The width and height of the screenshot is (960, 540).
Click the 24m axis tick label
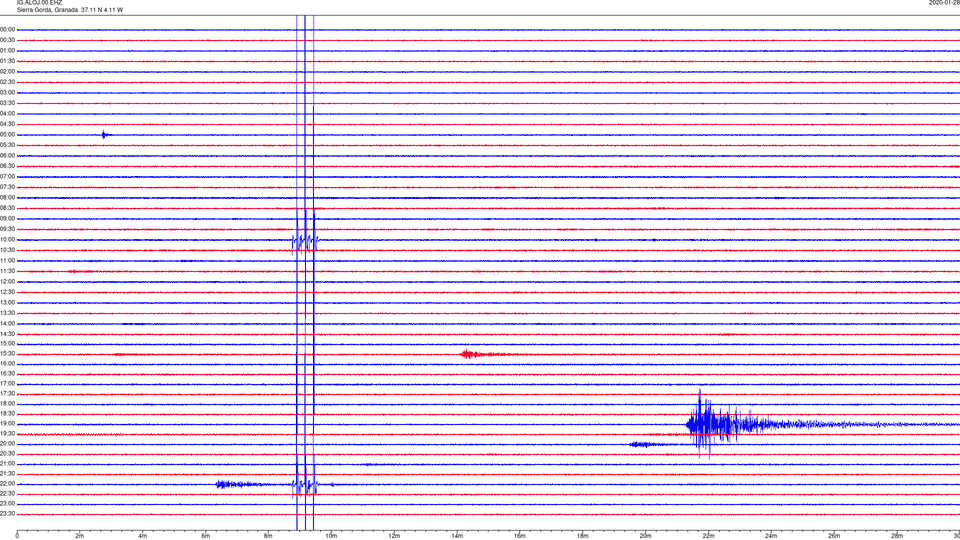[x=771, y=536]
